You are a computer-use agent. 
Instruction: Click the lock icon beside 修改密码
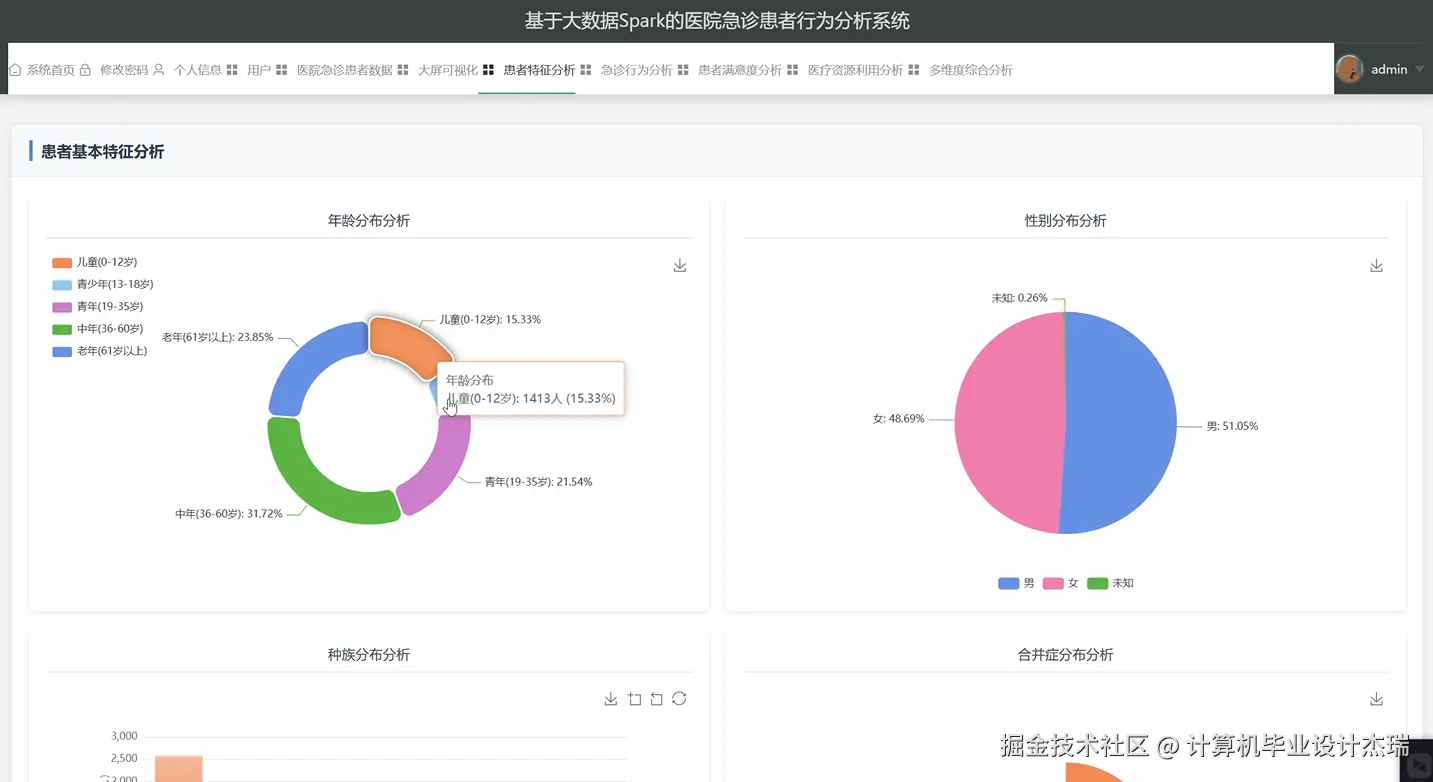(x=85, y=68)
